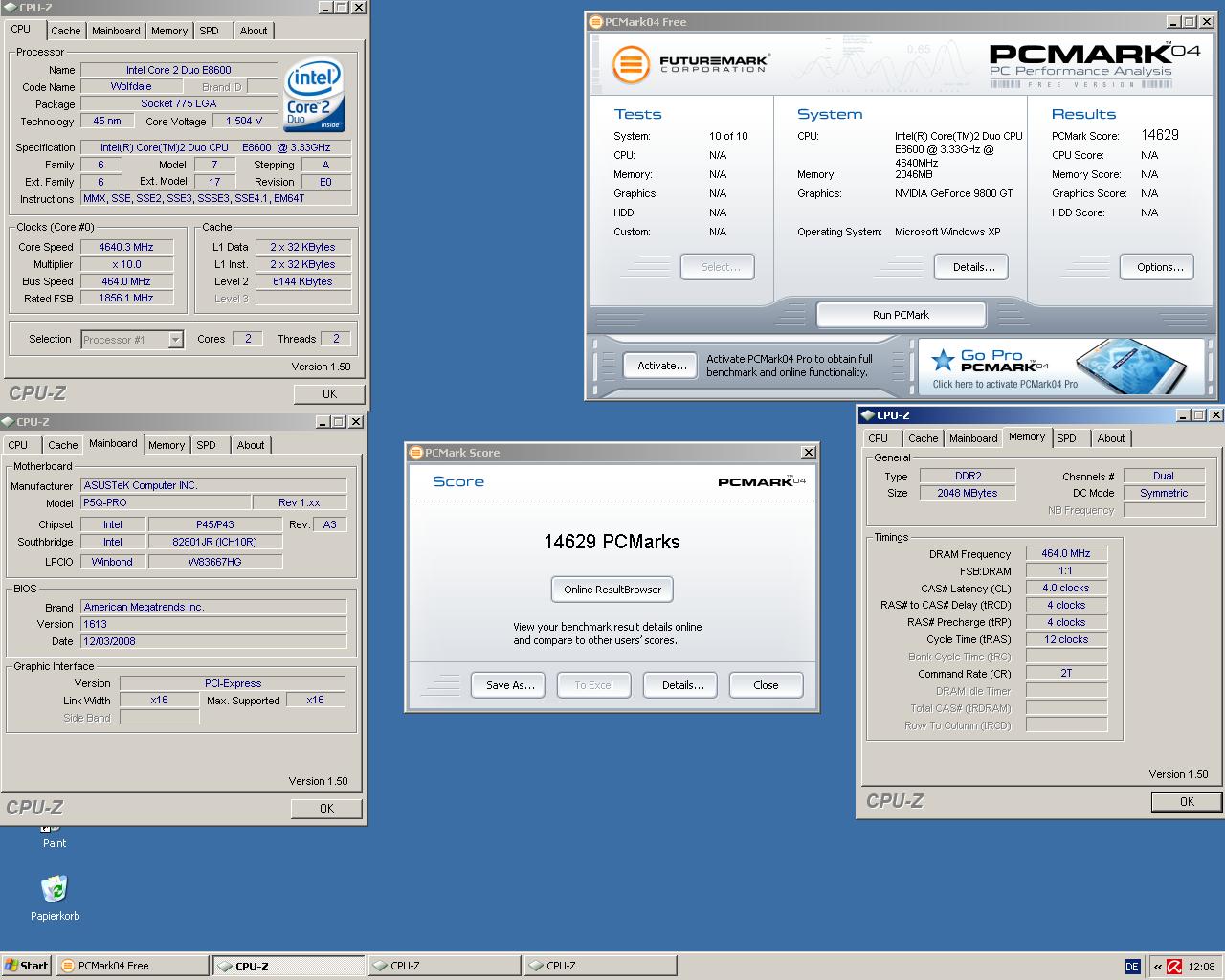Screen dimensions: 1225x980
Task: Click the Core Speed value 4640.3 MHz
Action: point(126,247)
